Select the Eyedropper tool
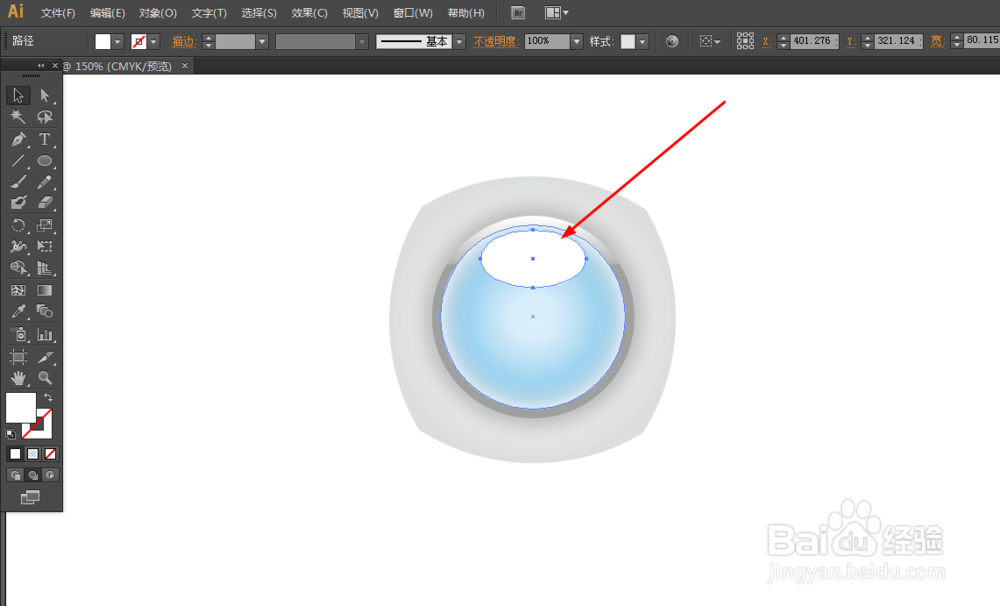Screen dimensions: 1000x606 [x=18, y=311]
